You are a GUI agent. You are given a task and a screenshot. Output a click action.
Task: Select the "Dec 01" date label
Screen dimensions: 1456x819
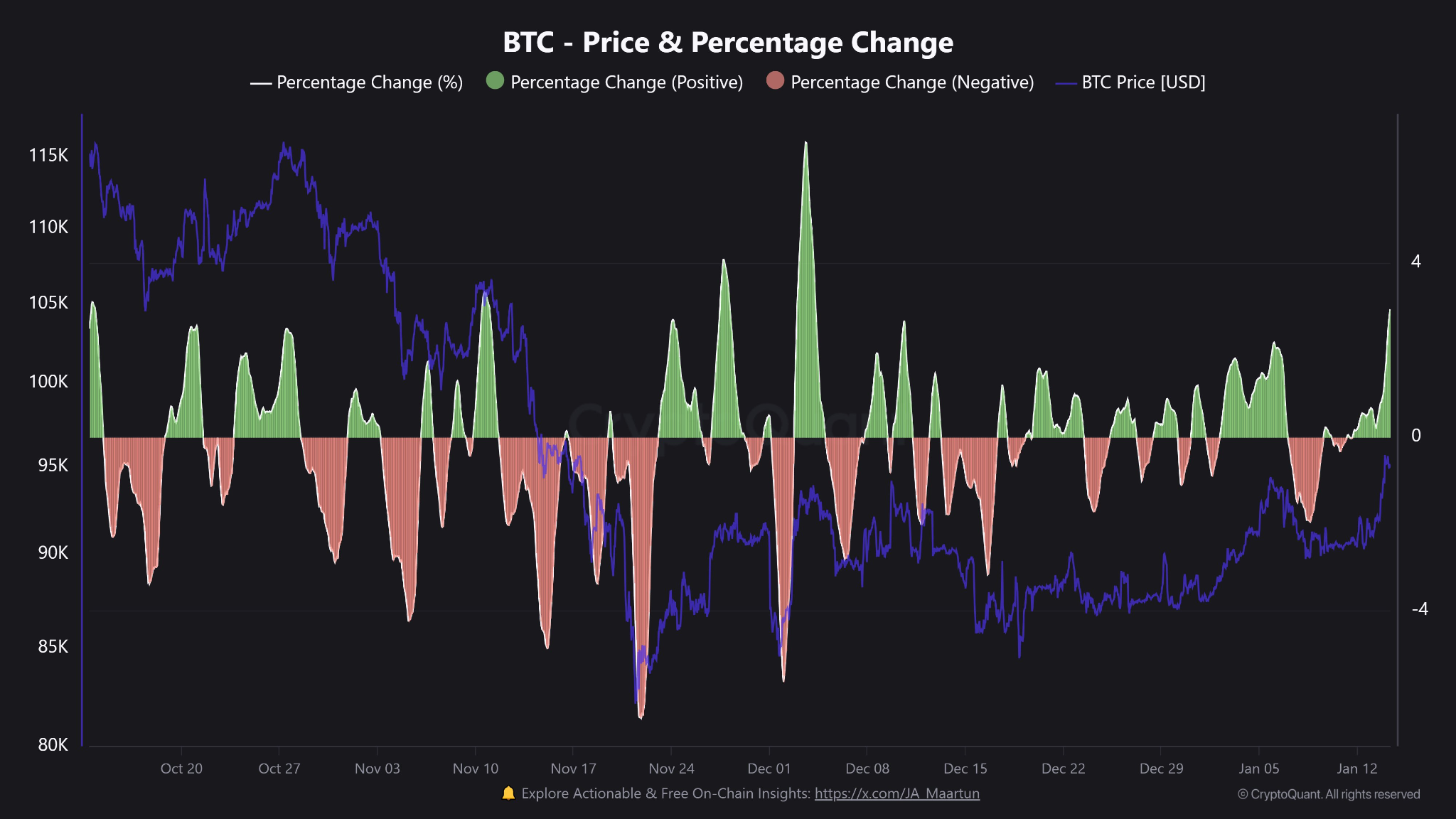769,769
